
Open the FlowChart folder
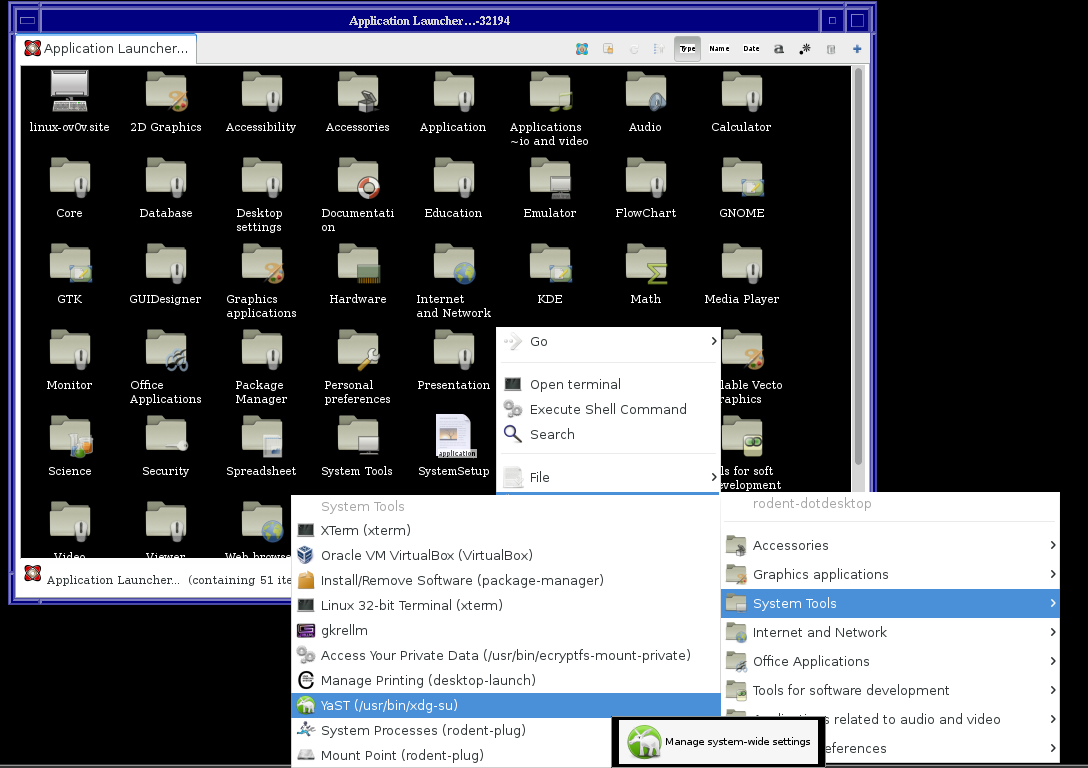point(645,178)
